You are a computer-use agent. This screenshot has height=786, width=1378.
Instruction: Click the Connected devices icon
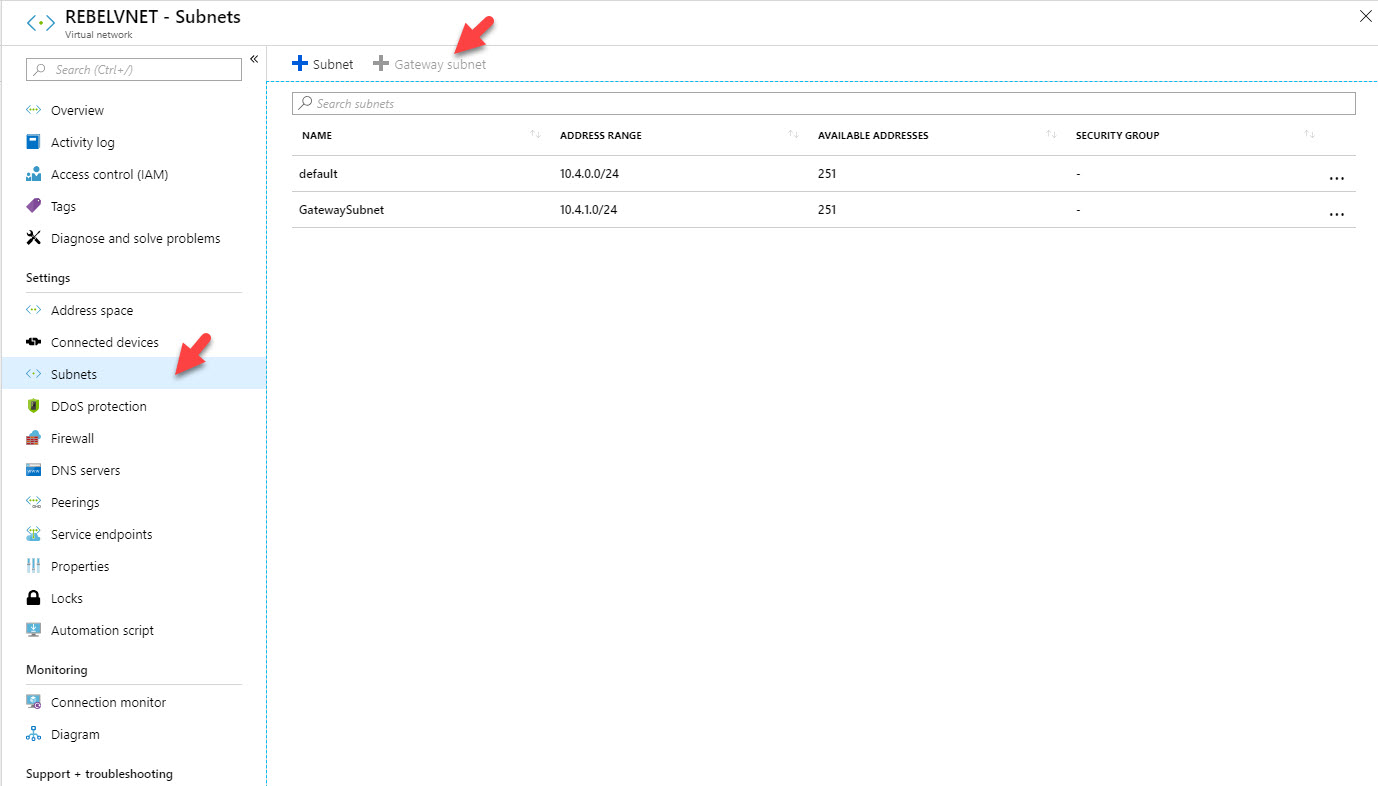pyautogui.click(x=33, y=342)
